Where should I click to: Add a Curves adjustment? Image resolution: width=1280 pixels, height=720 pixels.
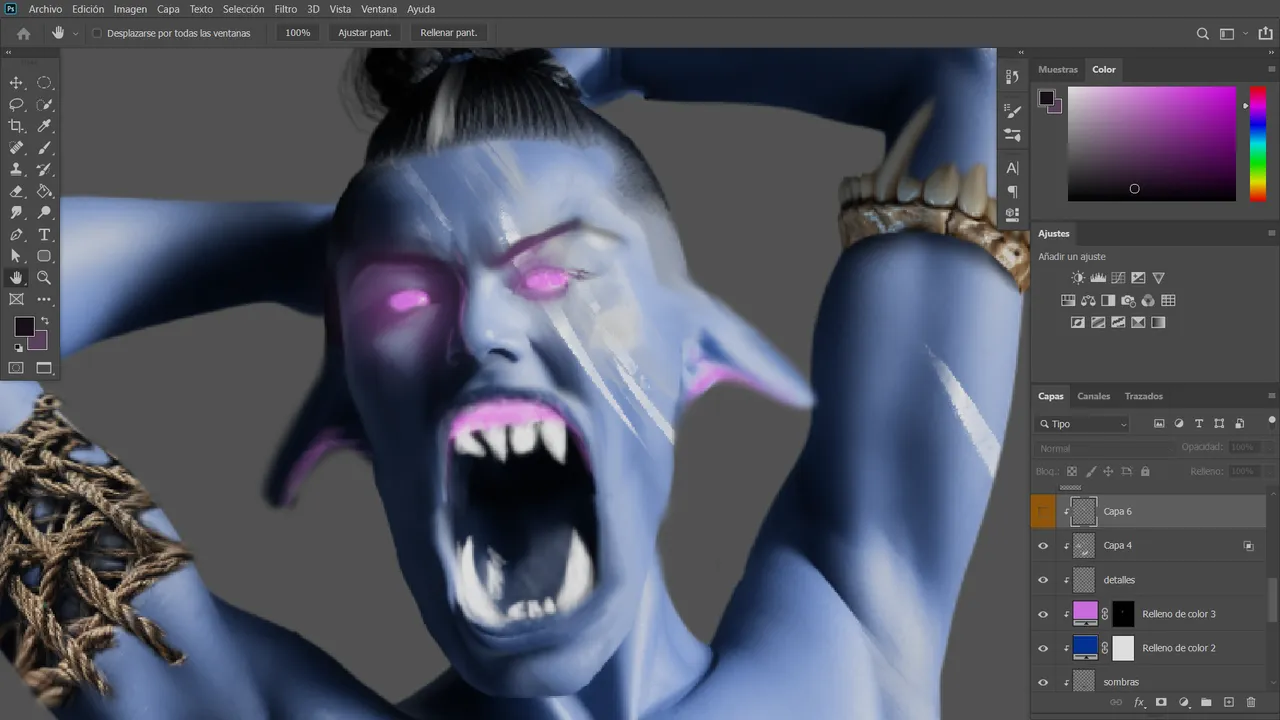click(x=1118, y=278)
